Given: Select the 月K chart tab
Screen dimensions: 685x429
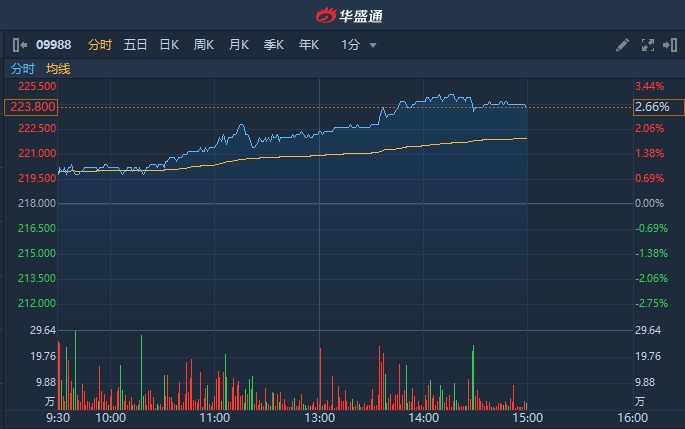Looking at the screenshot, I should tap(238, 45).
